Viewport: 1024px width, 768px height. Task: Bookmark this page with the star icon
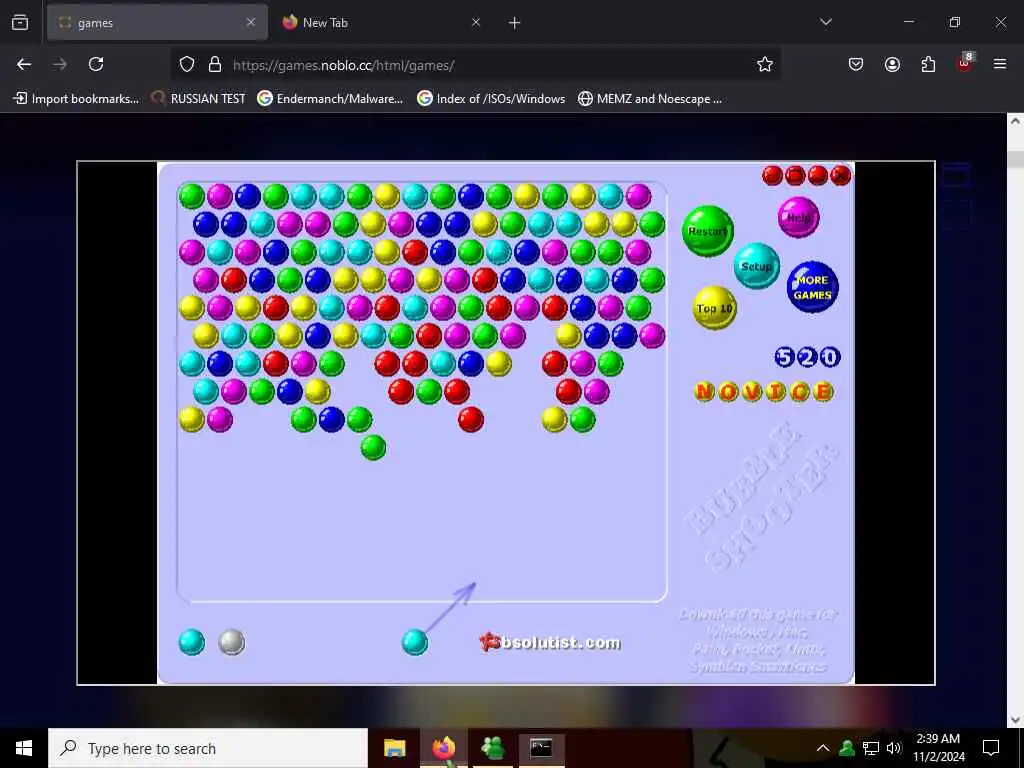[x=765, y=64]
